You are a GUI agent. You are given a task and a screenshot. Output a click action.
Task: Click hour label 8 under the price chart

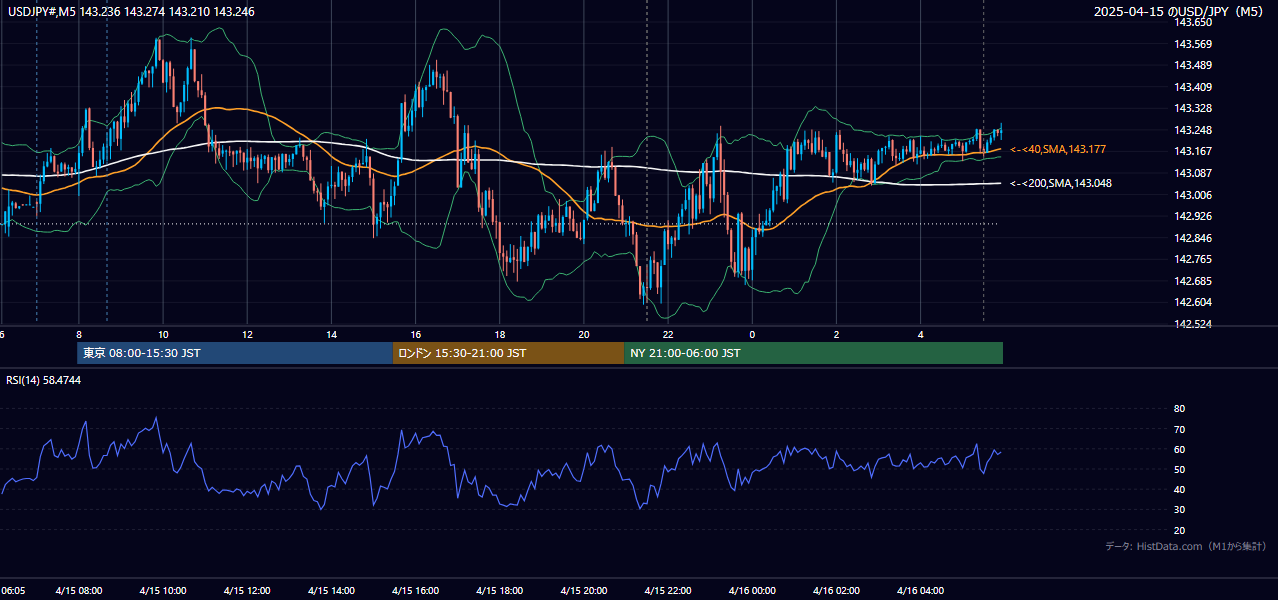tap(78, 334)
